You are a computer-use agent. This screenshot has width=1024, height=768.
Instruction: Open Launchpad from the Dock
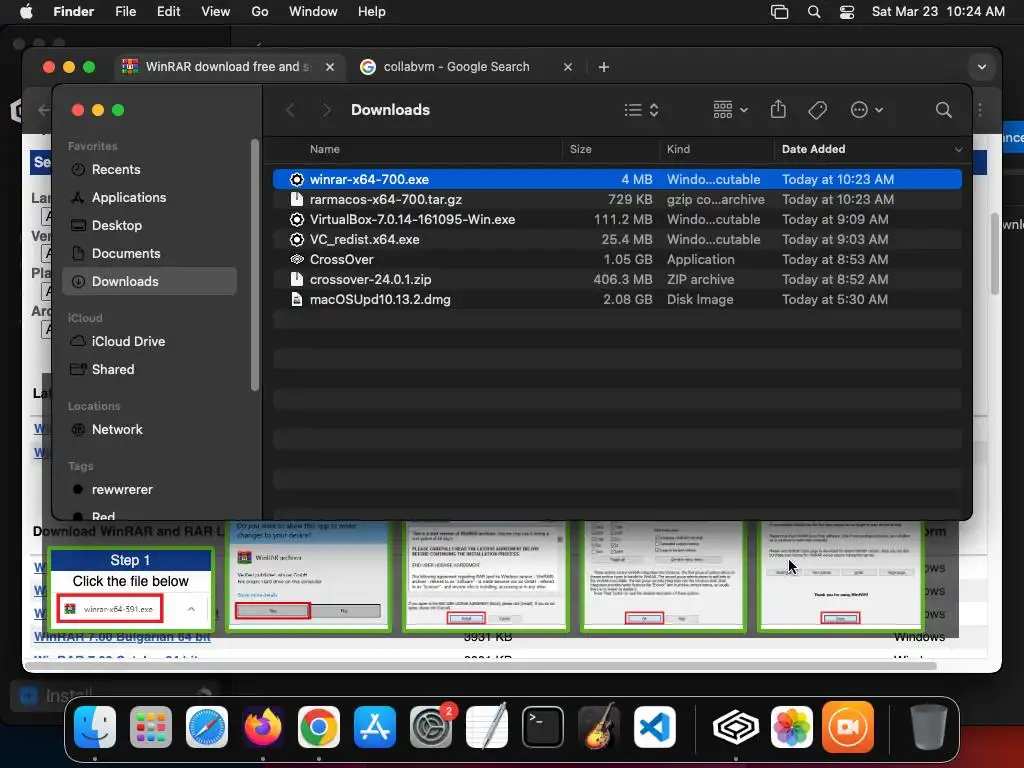pos(151,726)
